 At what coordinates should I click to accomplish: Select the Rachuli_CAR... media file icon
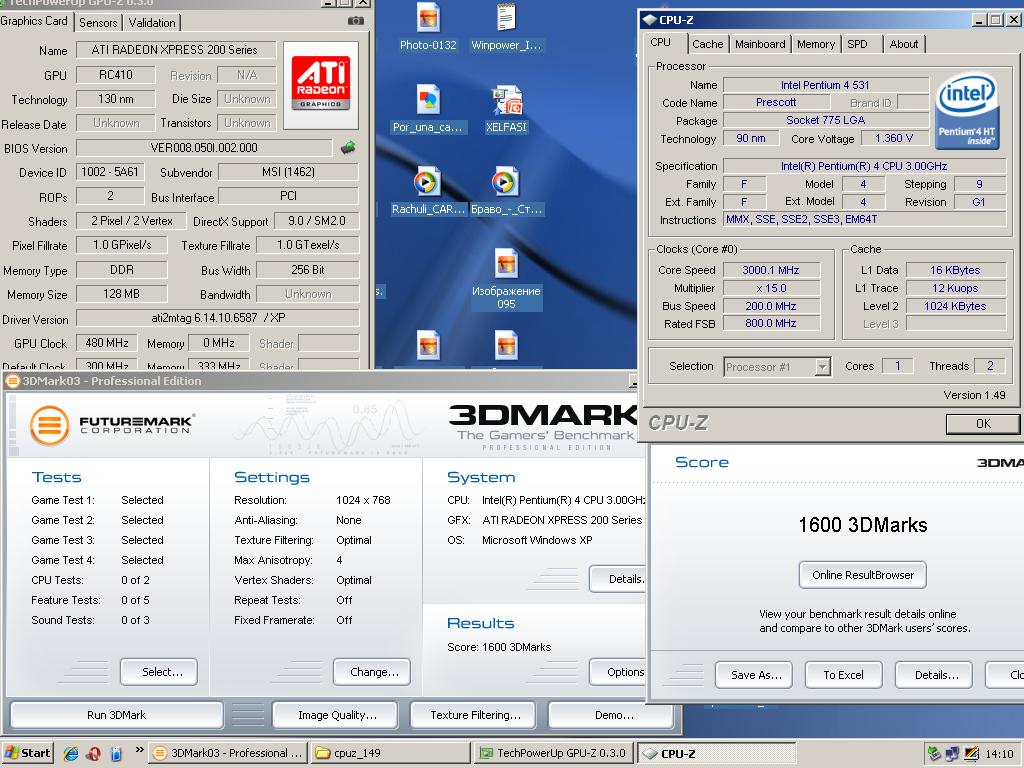(428, 191)
